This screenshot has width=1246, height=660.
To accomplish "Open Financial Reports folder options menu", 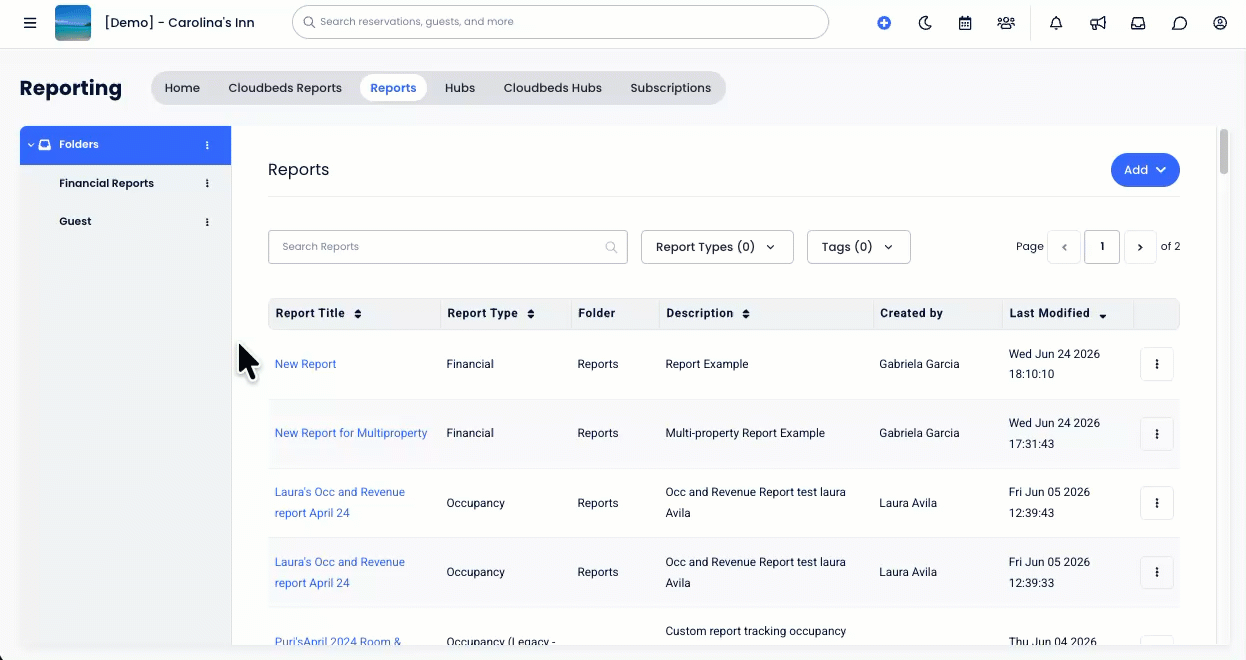I will [207, 183].
